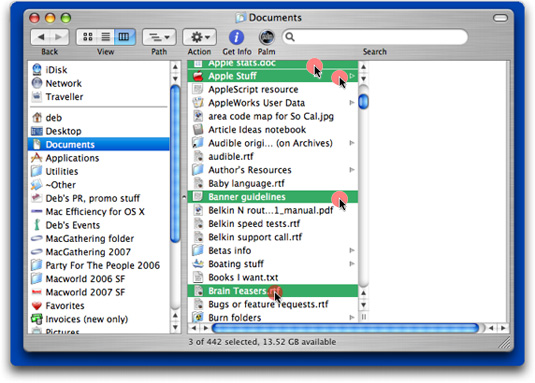
Task: Open Deb's PR, promo stuff
Action: click(x=99, y=198)
